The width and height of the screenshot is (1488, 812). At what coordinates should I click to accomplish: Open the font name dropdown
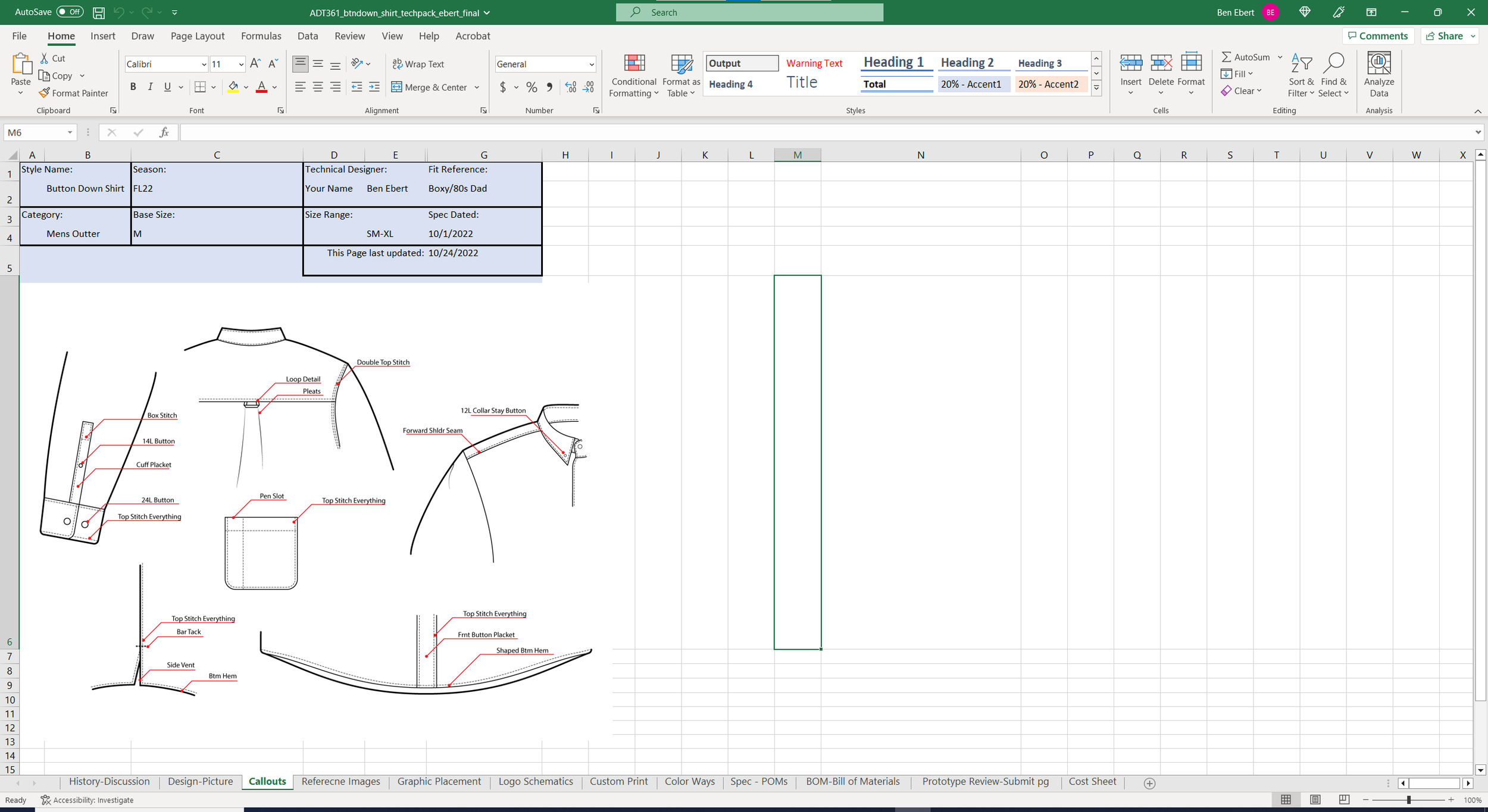coord(204,64)
